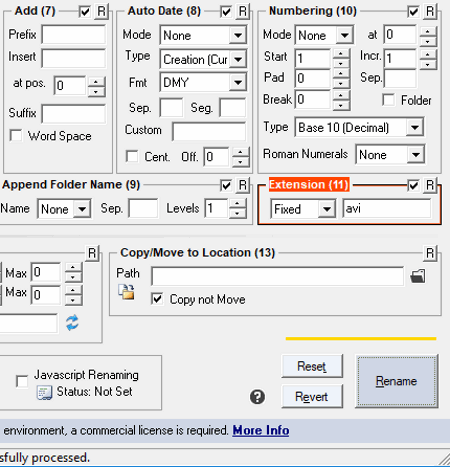Open the Append Folder Name dropdown showing None
The width and height of the screenshot is (450, 467).
tap(64, 209)
